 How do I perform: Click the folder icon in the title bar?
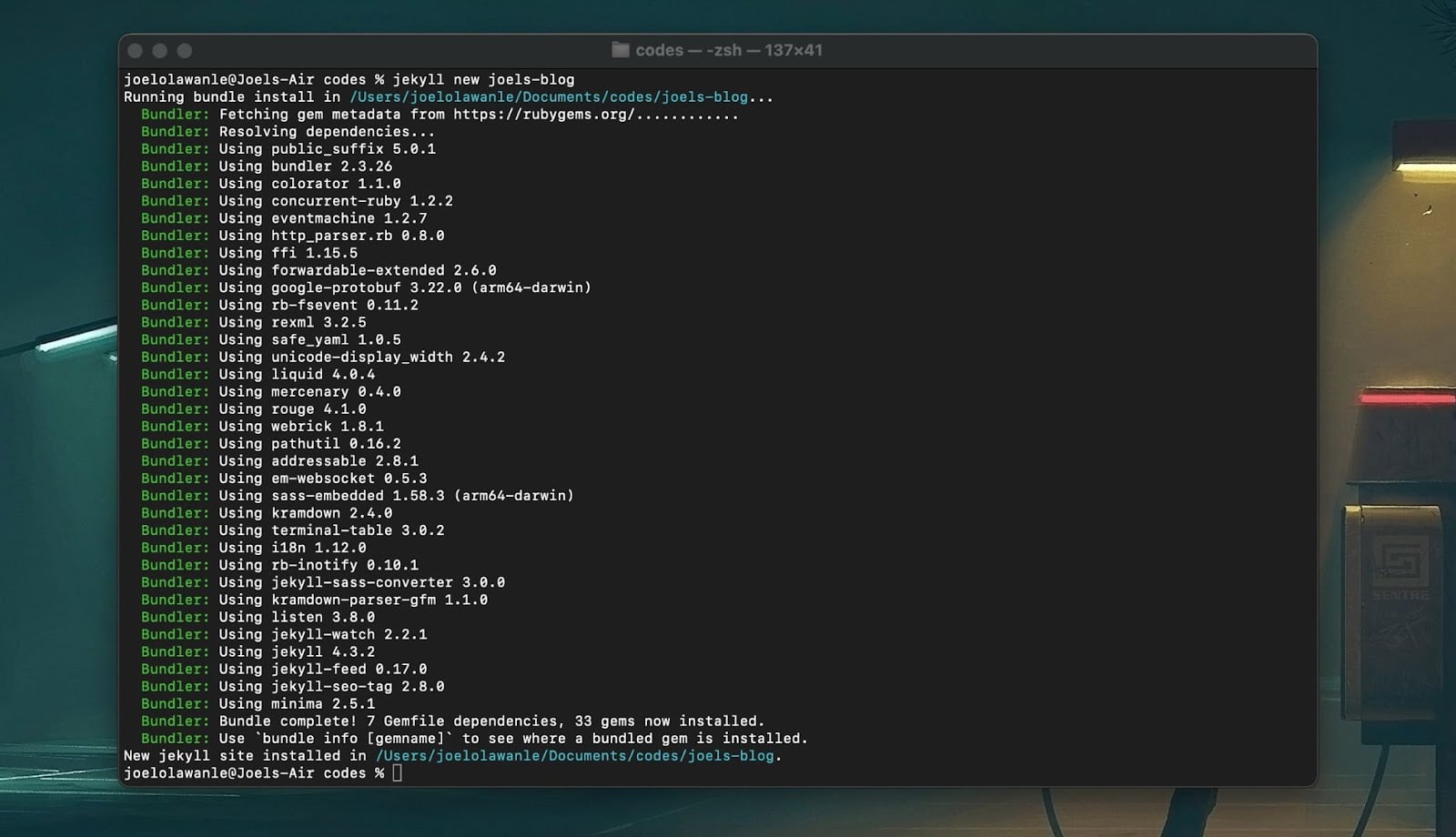(x=621, y=50)
